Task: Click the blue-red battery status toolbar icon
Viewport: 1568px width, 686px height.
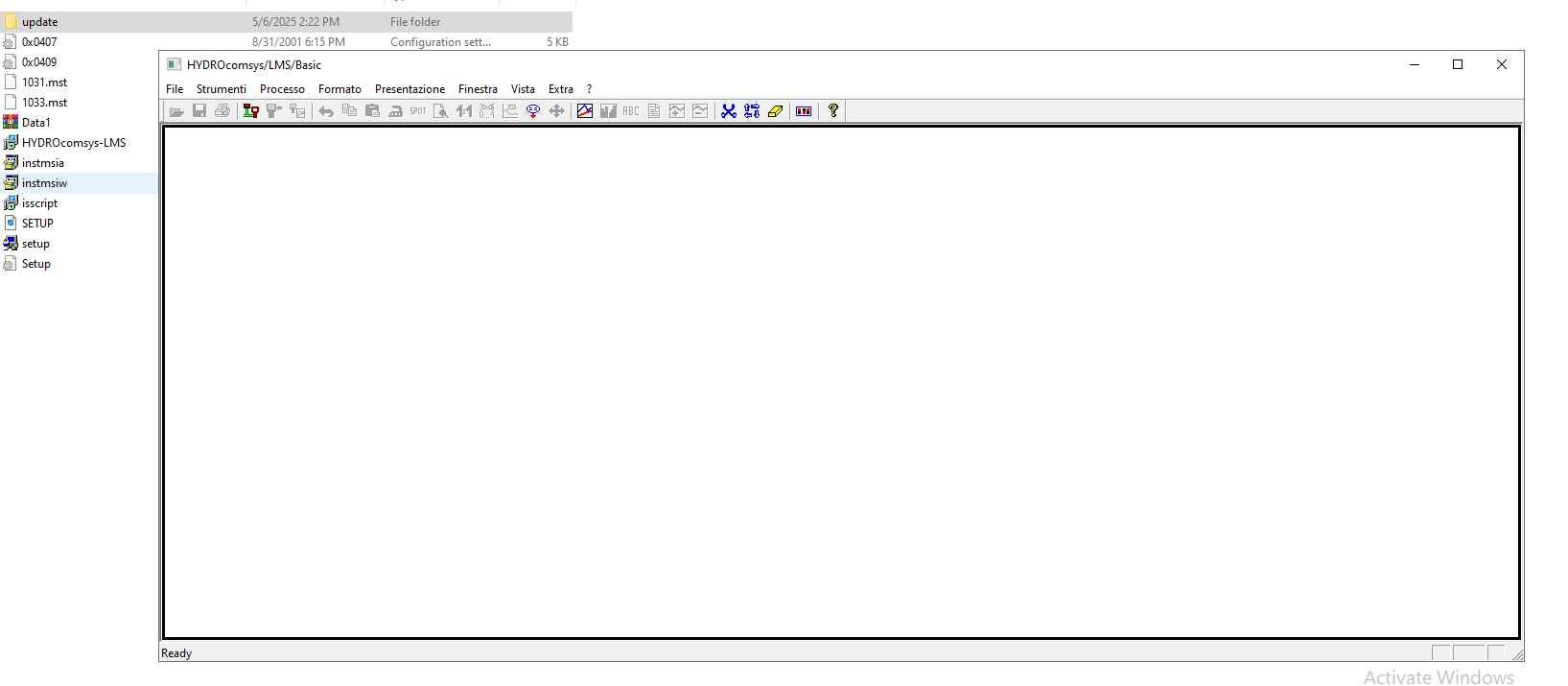Action: pos(804,111)
